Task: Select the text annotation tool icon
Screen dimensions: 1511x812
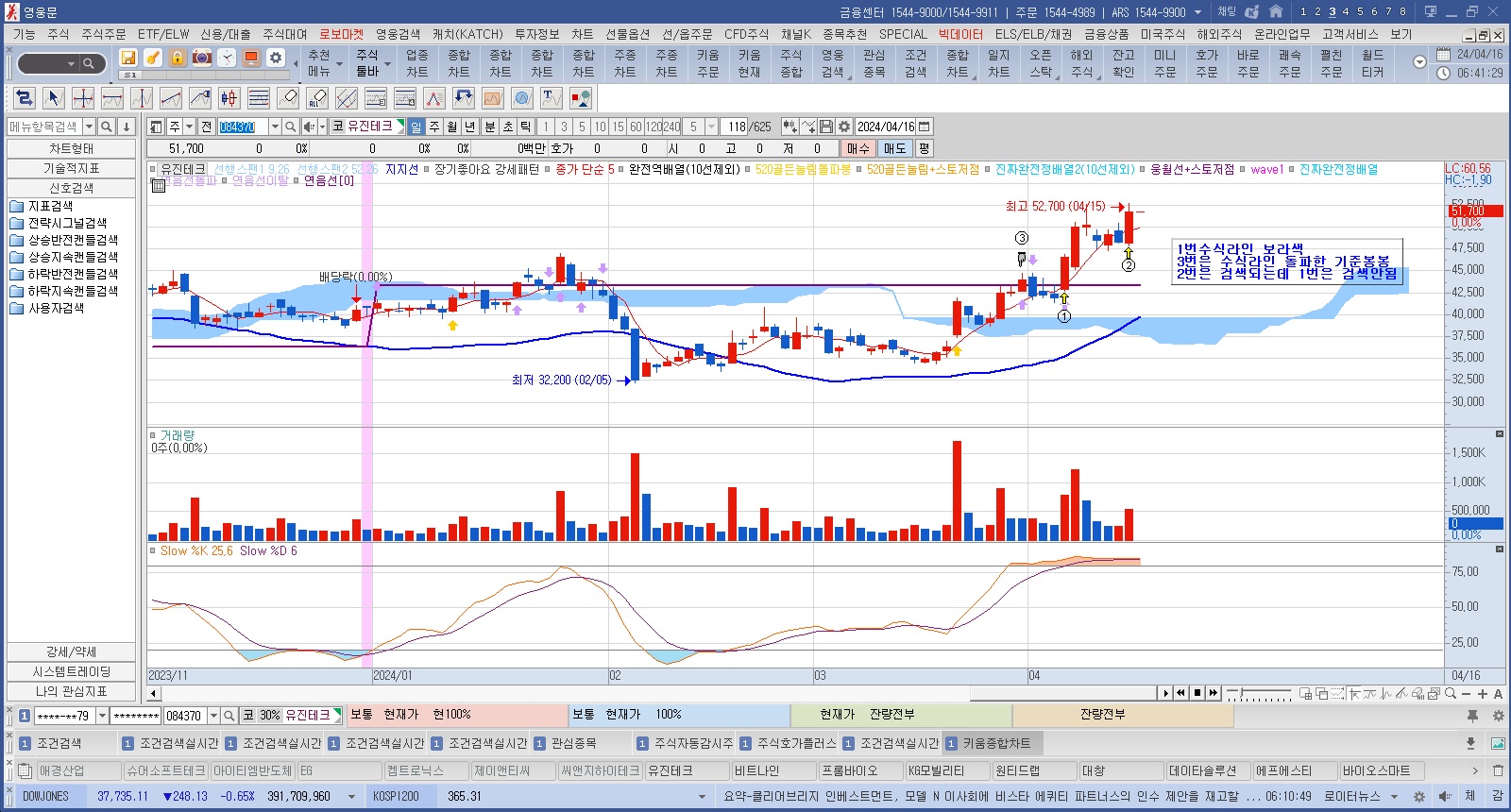Action: (x=552, y=98)
